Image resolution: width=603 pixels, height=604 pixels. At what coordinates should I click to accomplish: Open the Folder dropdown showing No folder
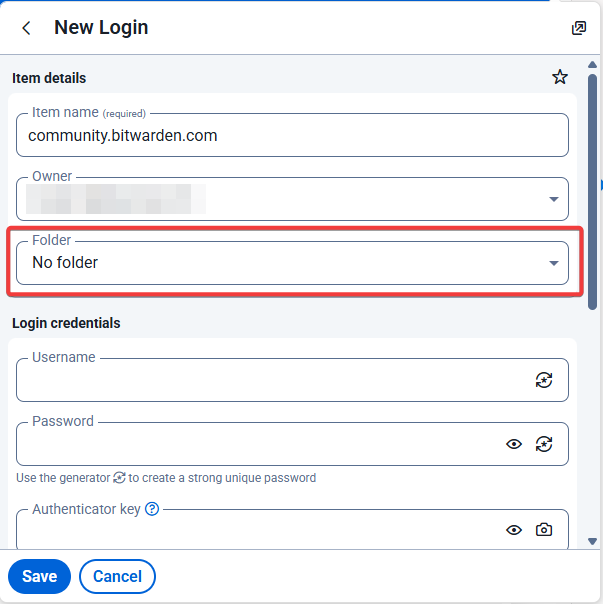292,263
